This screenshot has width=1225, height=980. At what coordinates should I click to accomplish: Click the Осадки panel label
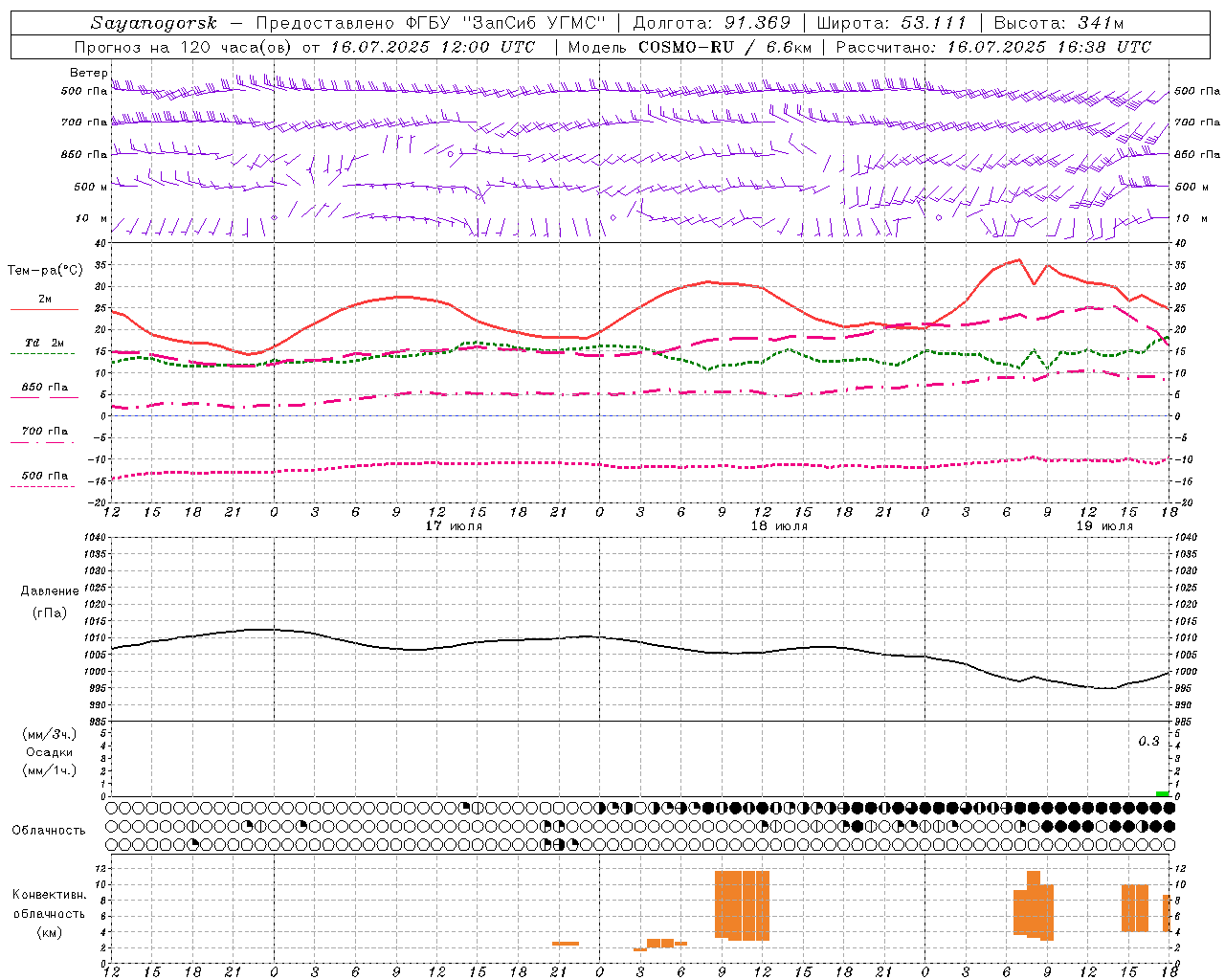coord(50,752)
